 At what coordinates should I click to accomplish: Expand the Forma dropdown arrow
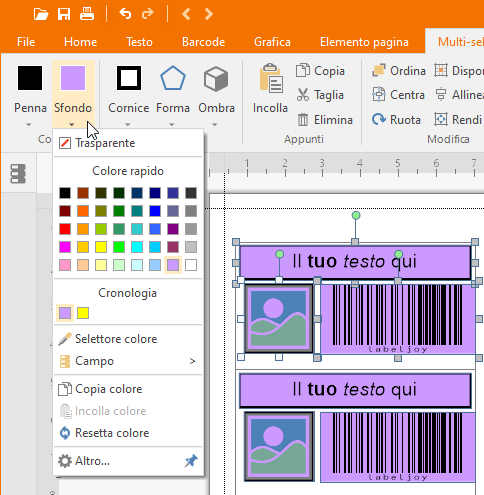point(172,125)
